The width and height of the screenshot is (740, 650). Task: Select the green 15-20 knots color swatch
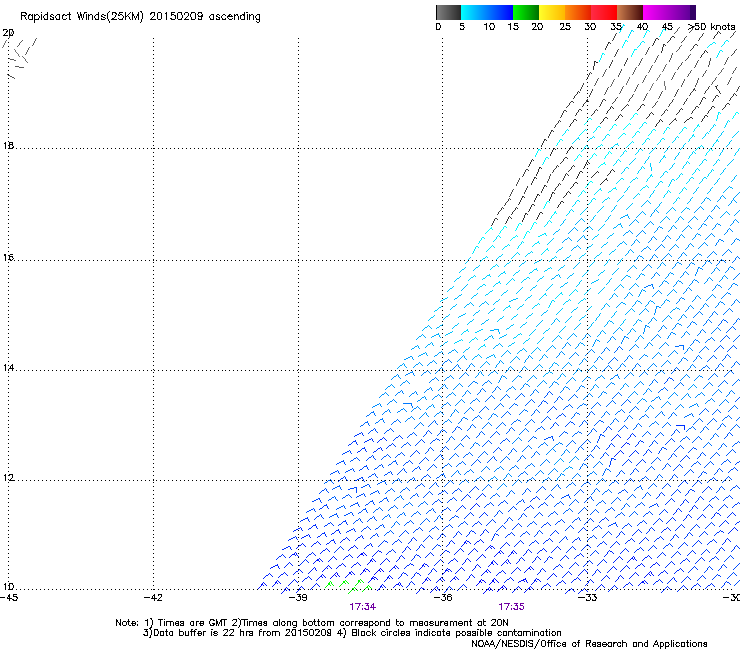(x=526, y=12)
